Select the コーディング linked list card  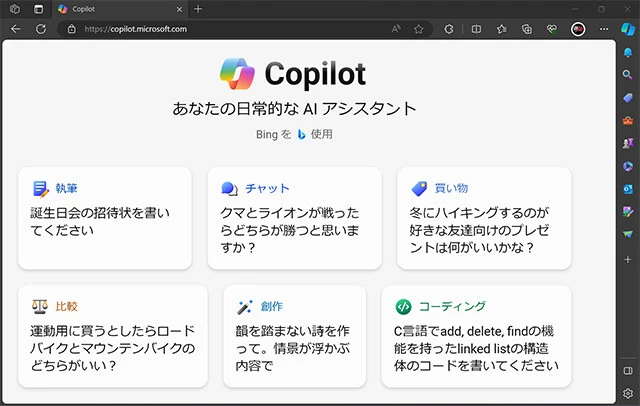476,336
